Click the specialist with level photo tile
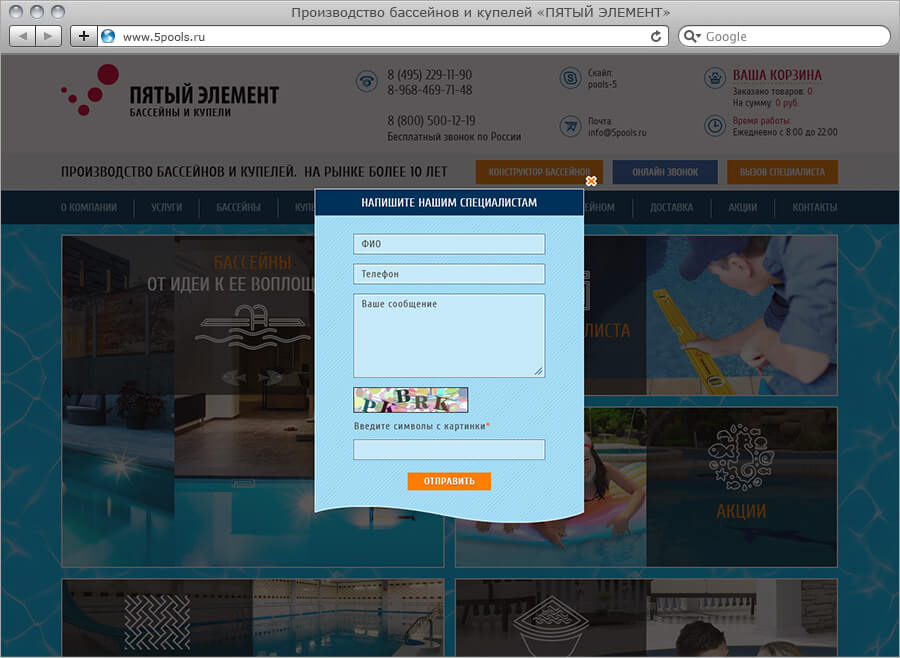900x658 pixels. coord(742,315)
